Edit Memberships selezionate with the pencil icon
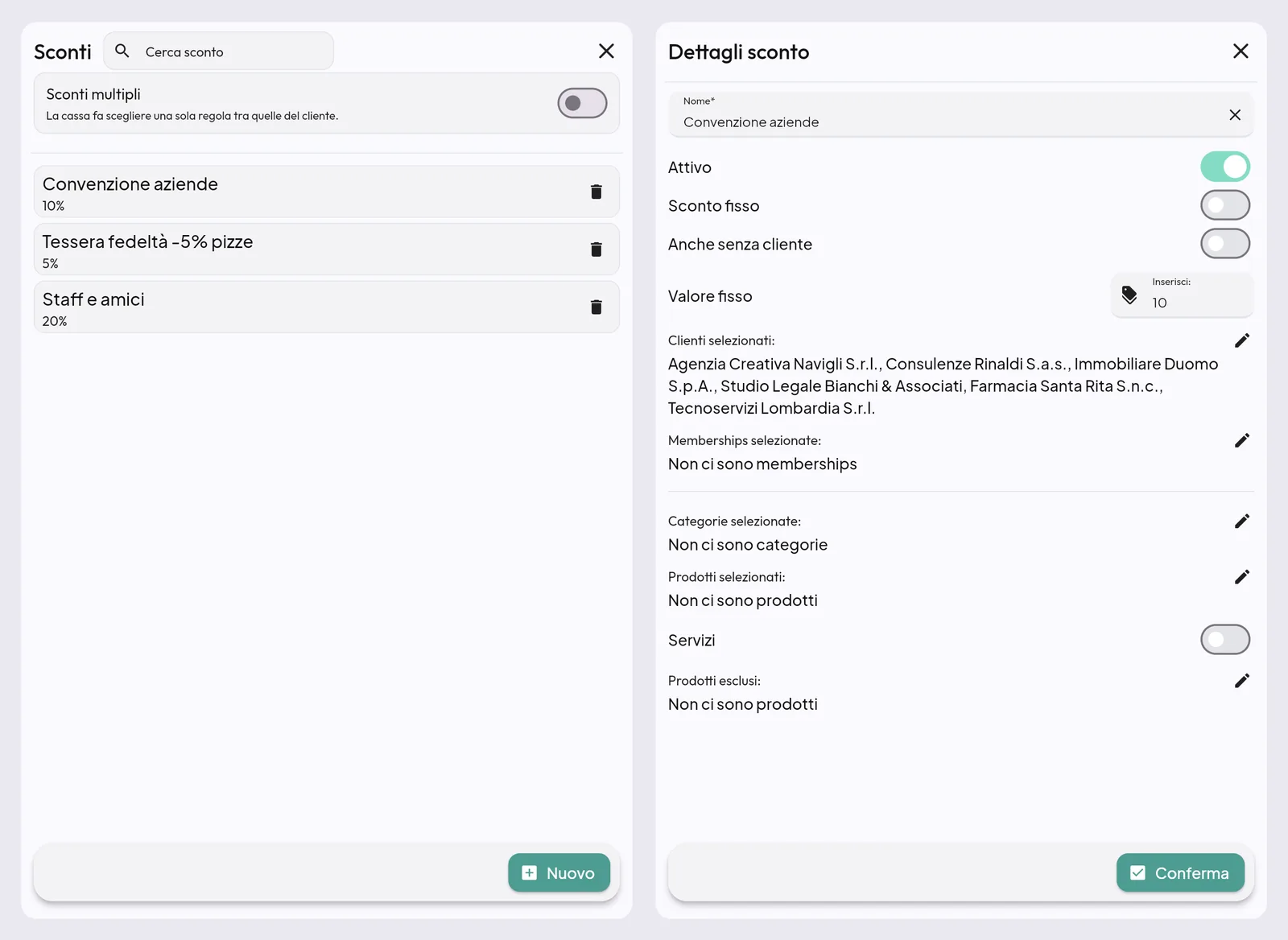 click(x=1242, y=440)
